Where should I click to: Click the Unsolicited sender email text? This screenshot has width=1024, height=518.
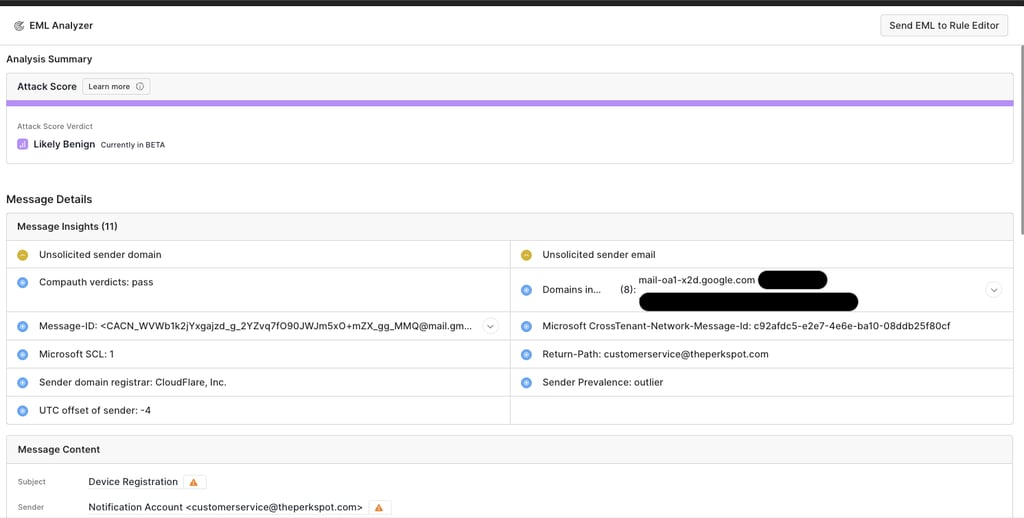tap(599, 255)
